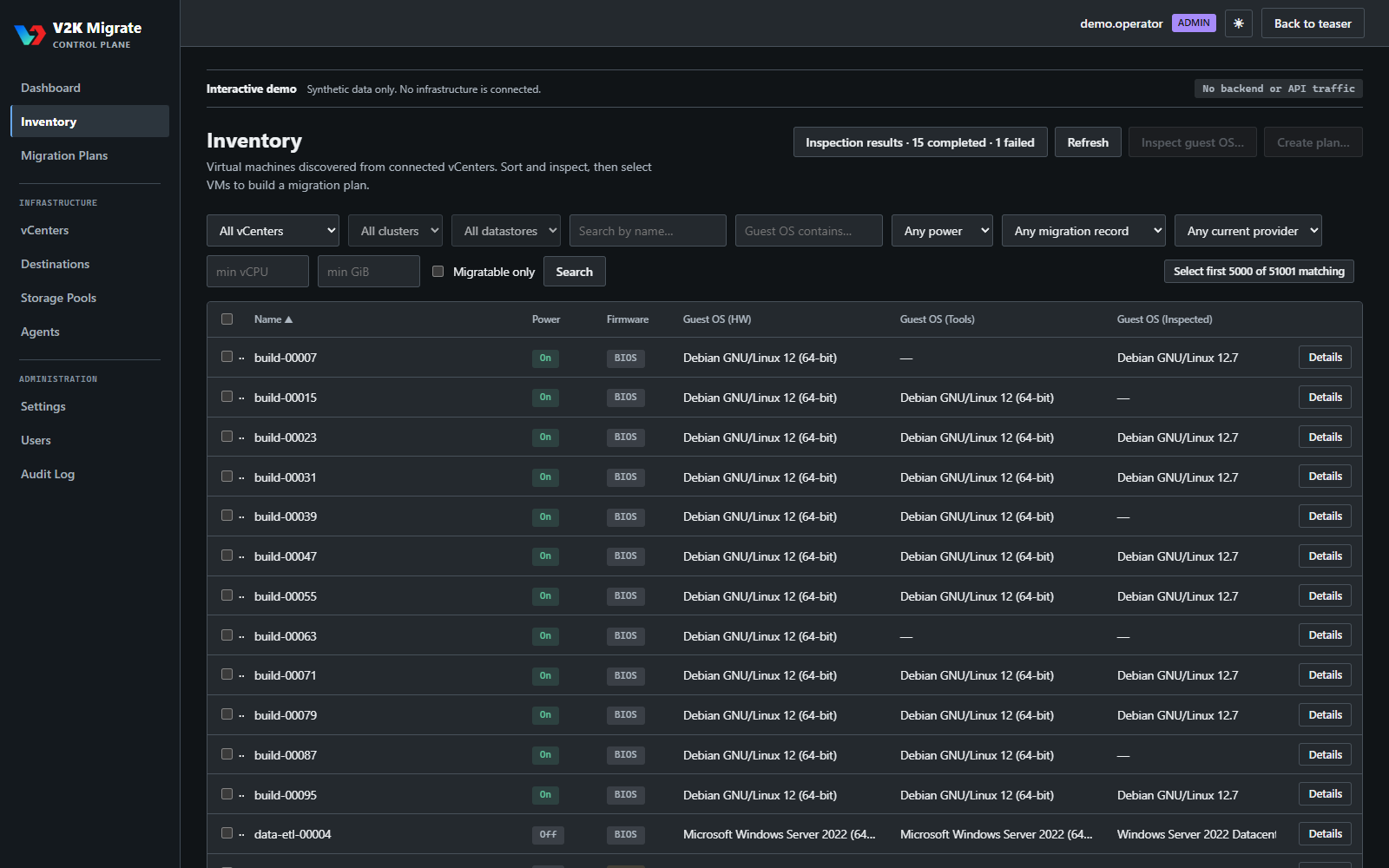The height and width of the screenshot is (868, 1389).
Task: Click the build-00071 VM name
Action: click(x=286, y=675)
